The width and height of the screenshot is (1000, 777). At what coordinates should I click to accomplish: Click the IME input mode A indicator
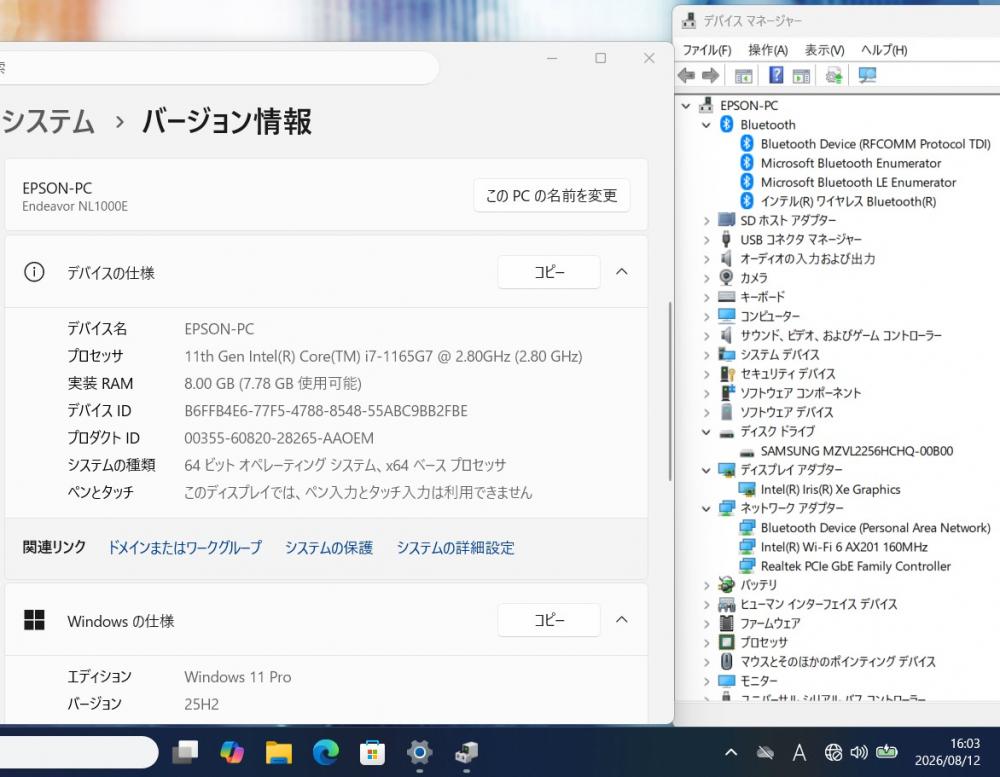pos(799,753)
